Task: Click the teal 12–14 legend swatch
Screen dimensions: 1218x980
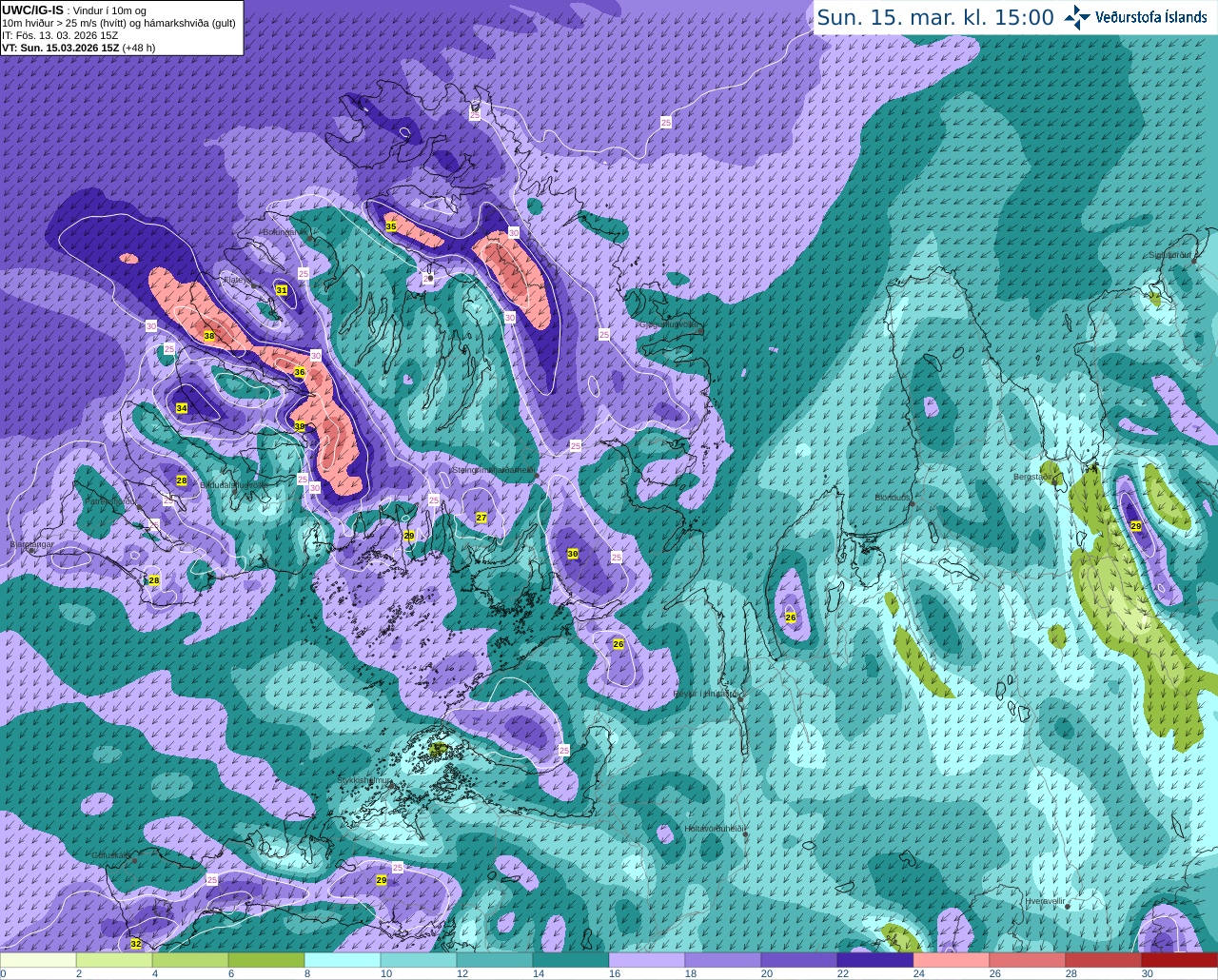Action: 495,960
